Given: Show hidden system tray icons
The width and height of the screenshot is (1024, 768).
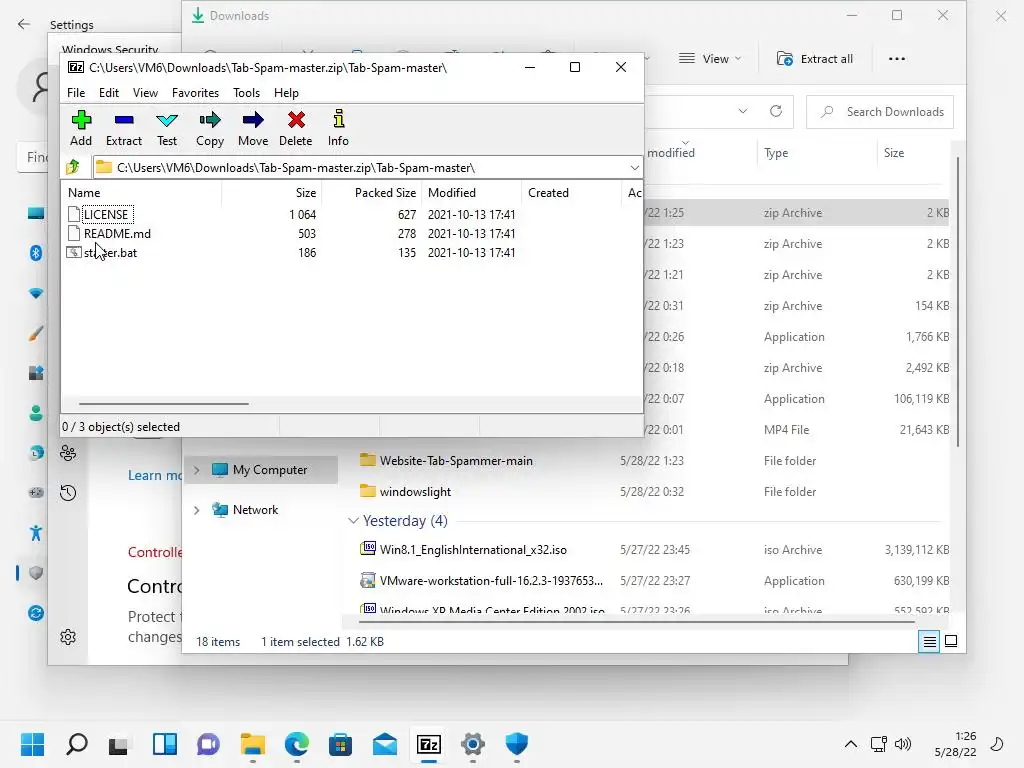Looking at the screenshot, I should pos(850,744).
